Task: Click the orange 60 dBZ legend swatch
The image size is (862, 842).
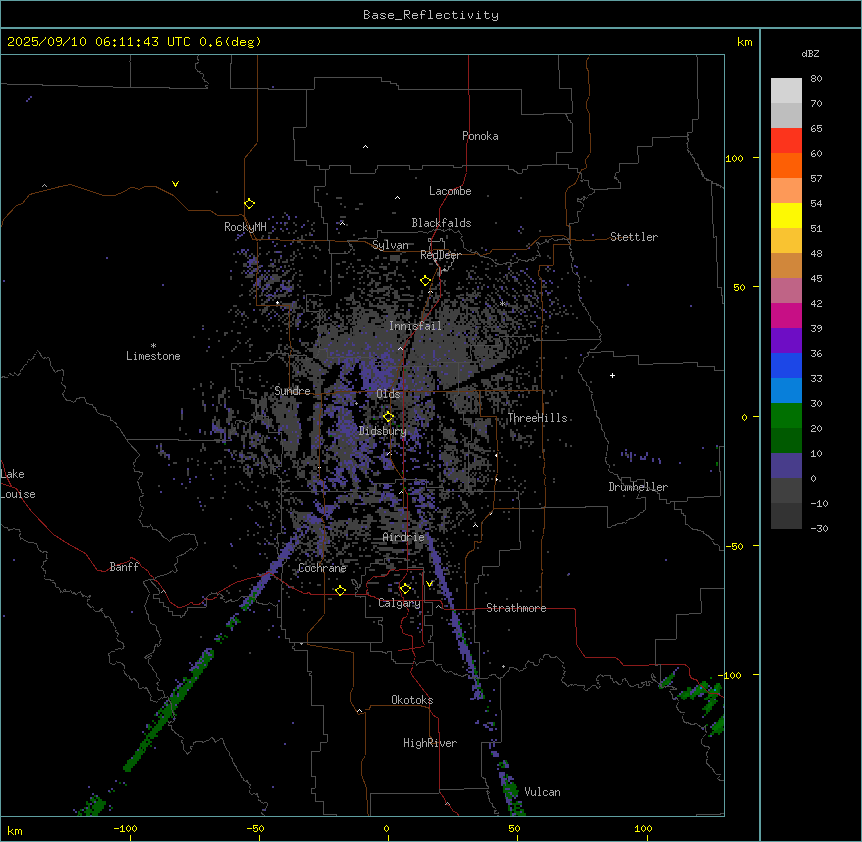Action: click(786, 165)
